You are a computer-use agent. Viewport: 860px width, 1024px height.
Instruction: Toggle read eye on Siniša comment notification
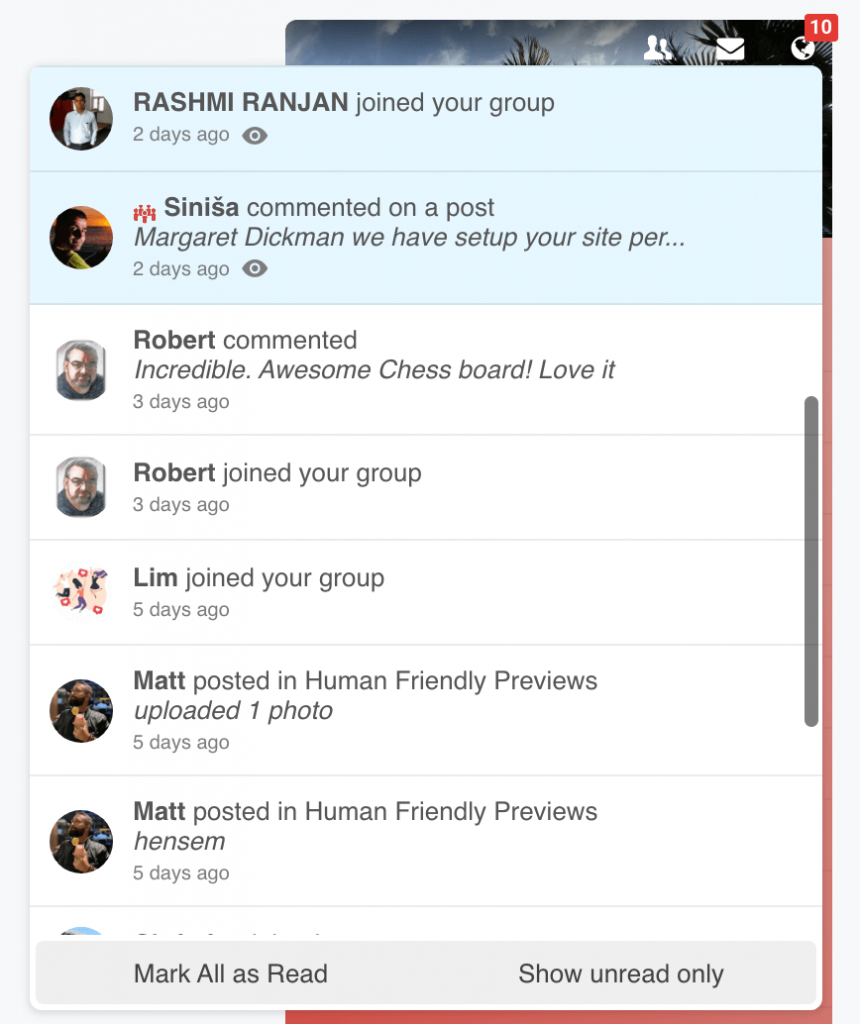(255, 268)
